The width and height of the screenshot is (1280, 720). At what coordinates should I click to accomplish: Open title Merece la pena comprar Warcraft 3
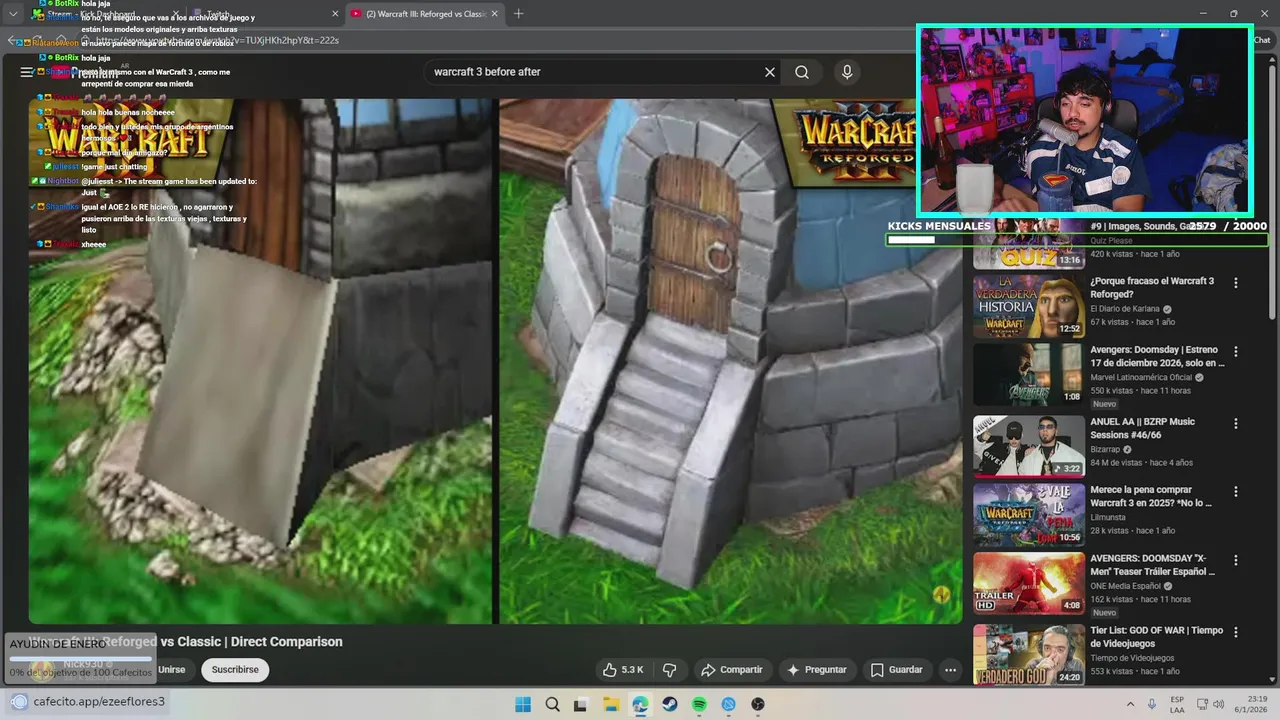point(1151,497)
